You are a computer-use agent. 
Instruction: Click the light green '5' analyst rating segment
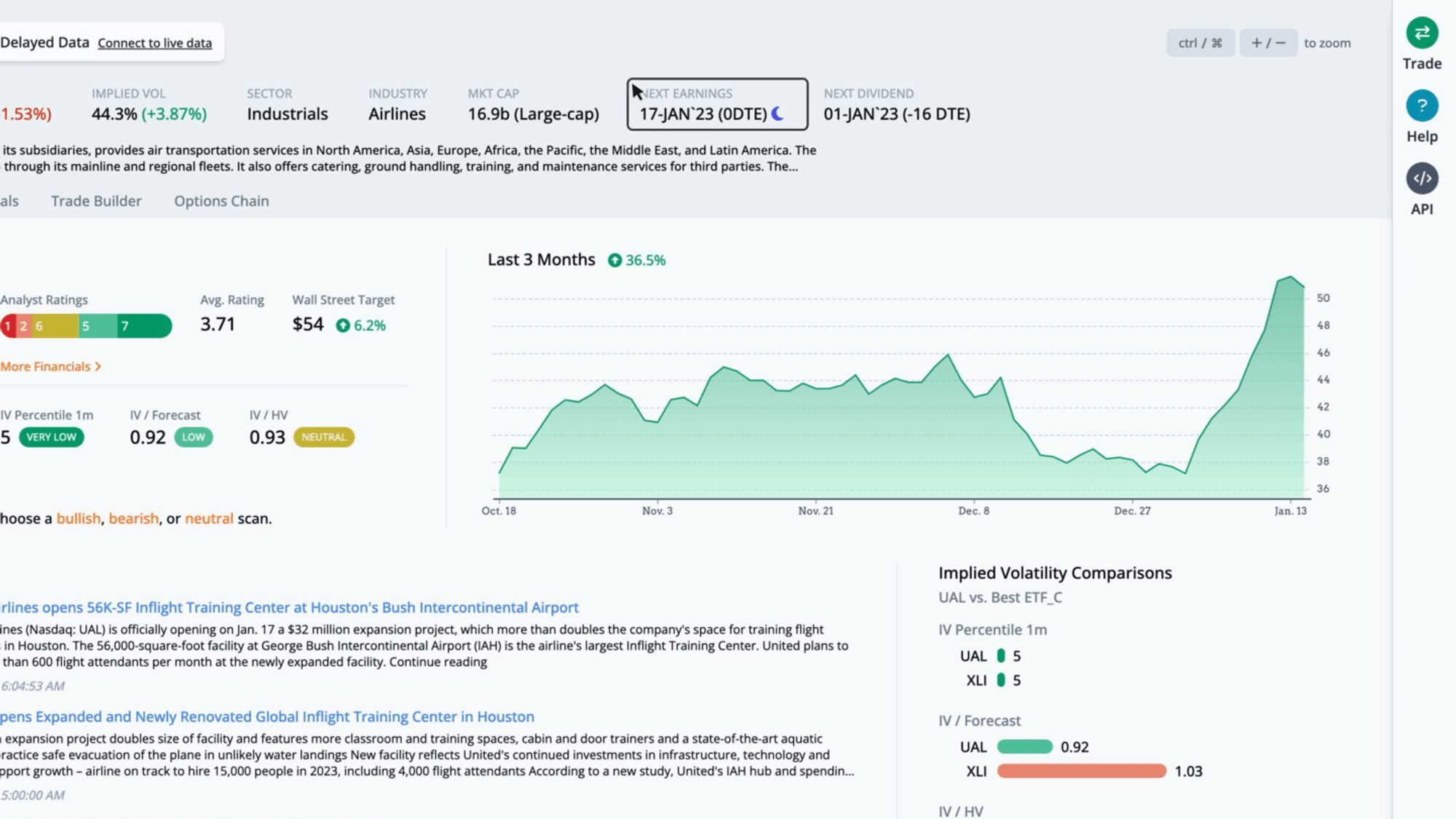pos(98,325)
